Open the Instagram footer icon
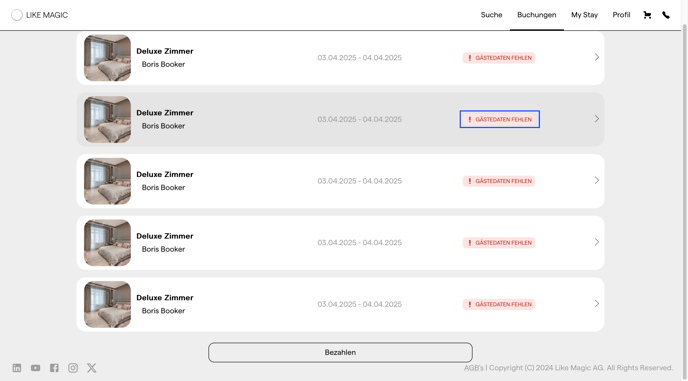 [x=73, y=368]
